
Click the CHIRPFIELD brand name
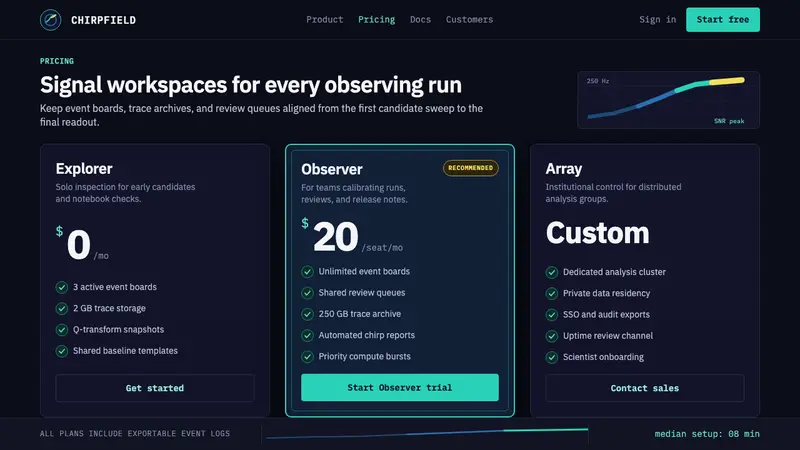tap(104, 20)
